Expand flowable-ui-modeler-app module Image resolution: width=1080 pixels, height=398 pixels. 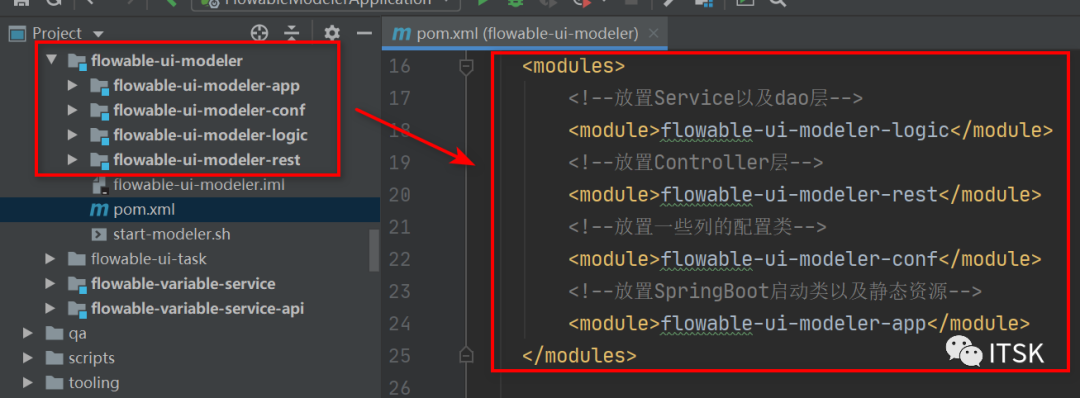pyautogui.click(x=72, y=85)
